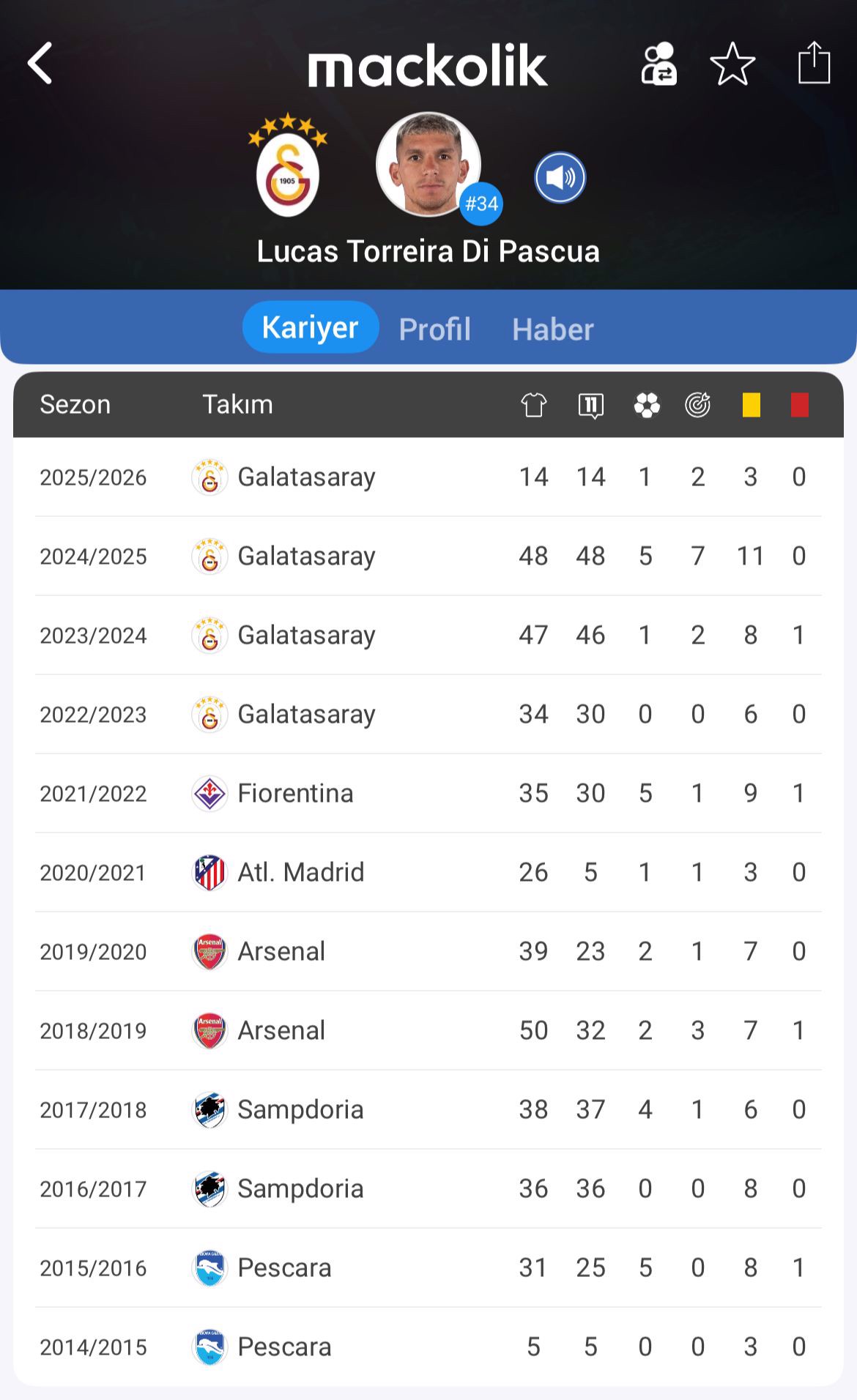Tap the red card column swatch
The width and height of the screenshot is (857, 1400).
click(799, 405)
